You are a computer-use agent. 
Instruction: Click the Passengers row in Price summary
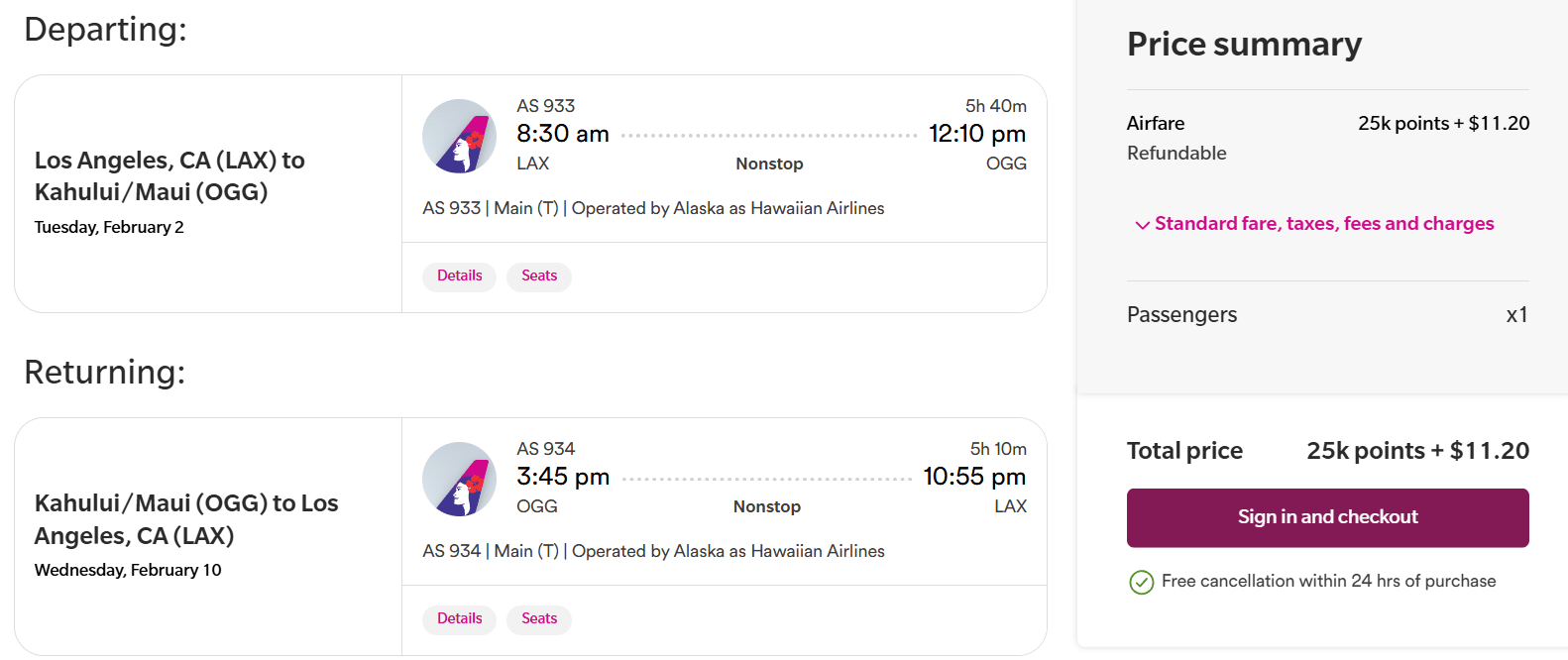(1181, 315)
